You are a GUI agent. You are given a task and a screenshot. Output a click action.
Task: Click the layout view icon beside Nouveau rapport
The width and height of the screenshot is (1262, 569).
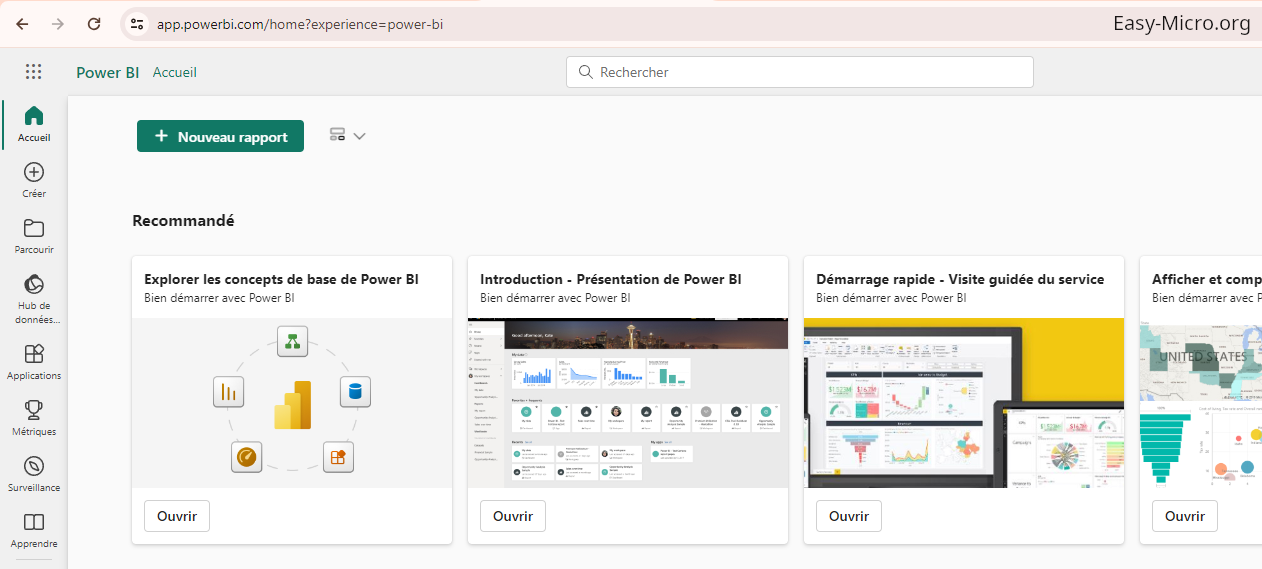pyautogui.click(x=337, y=136)
